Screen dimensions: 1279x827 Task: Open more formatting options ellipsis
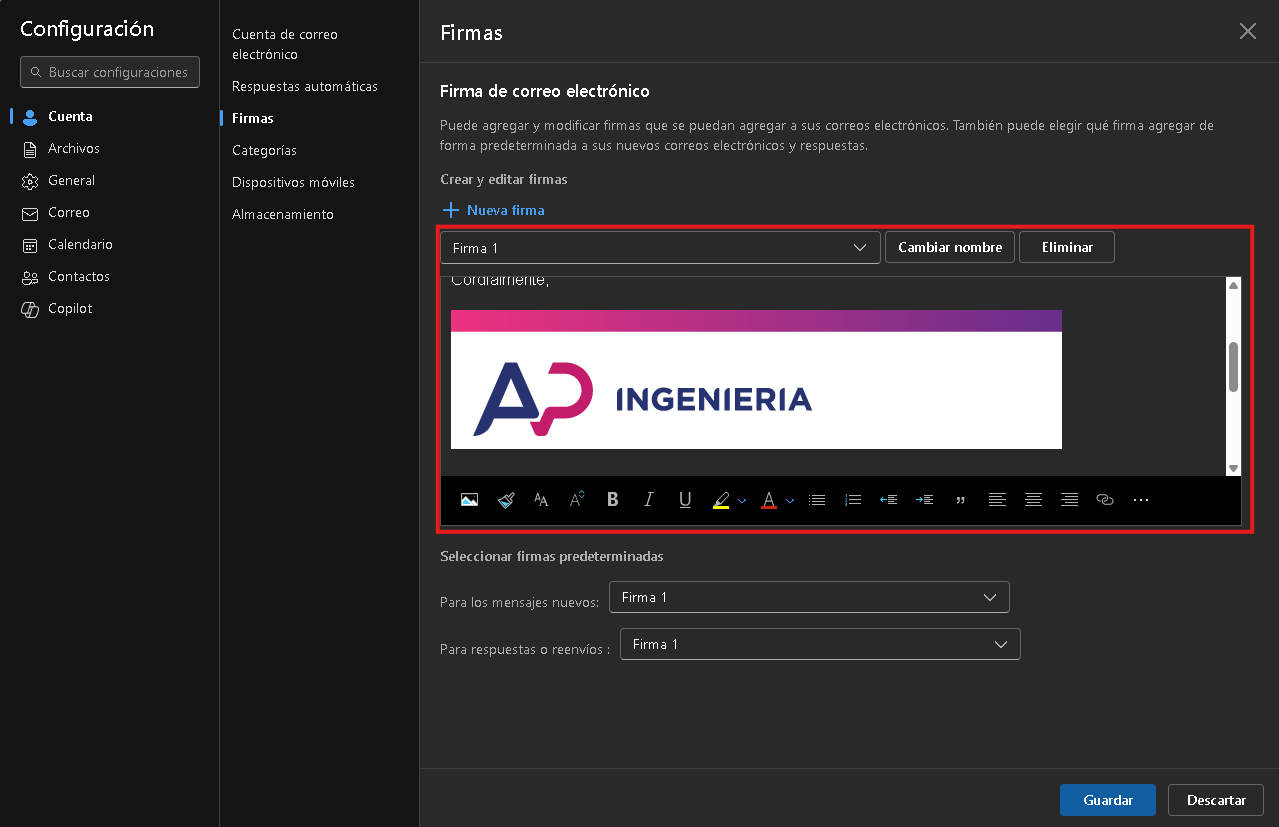[1141, 500]
